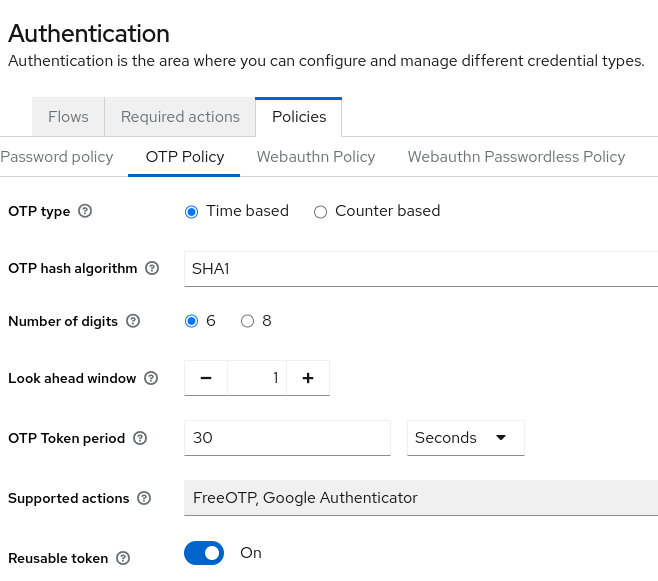Choose 6 as number of digits
Image resolution: width=658 pixels, height=581 pixels.
(192, 322)
